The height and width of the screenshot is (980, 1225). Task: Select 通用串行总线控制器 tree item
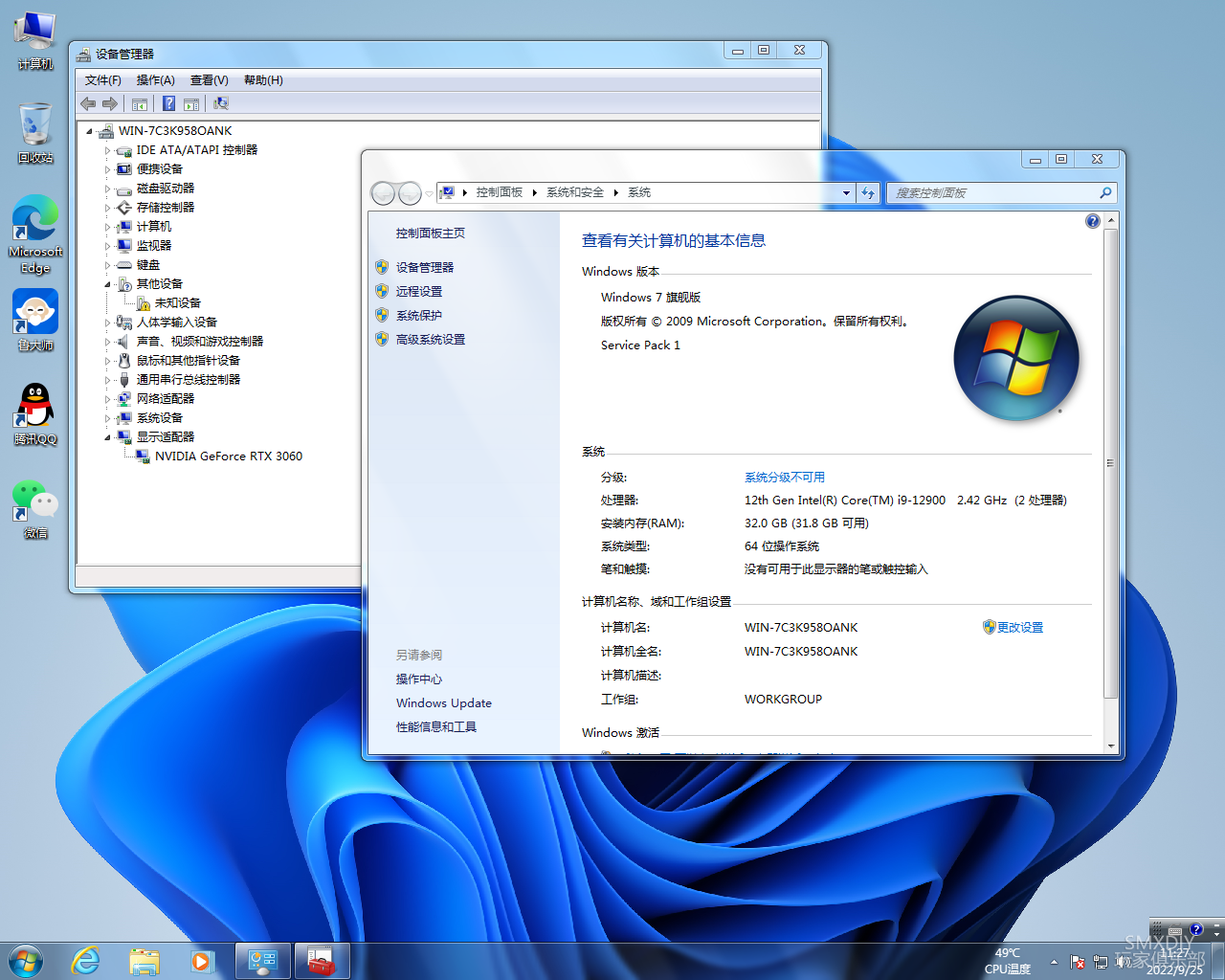pyautogui.click(x=189, y=380)
